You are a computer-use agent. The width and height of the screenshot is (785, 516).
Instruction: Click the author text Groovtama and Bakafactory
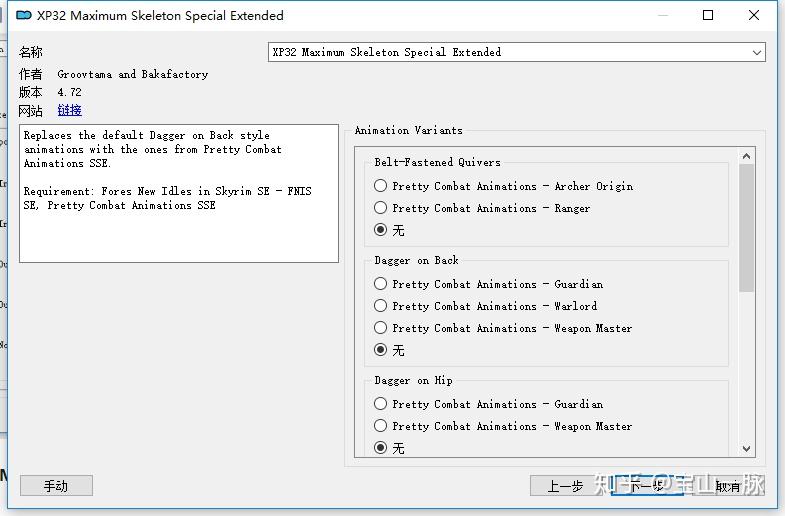tap(133, 74)
